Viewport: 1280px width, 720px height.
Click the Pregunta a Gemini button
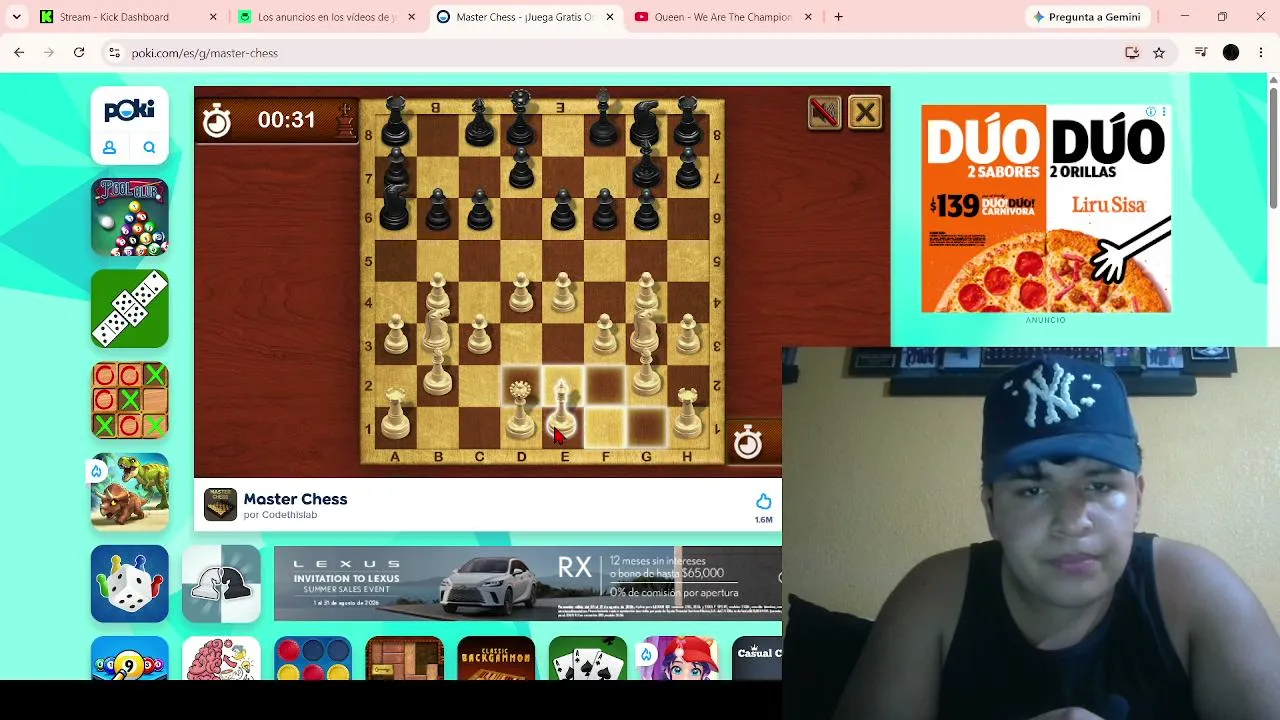click(1087, 17)
